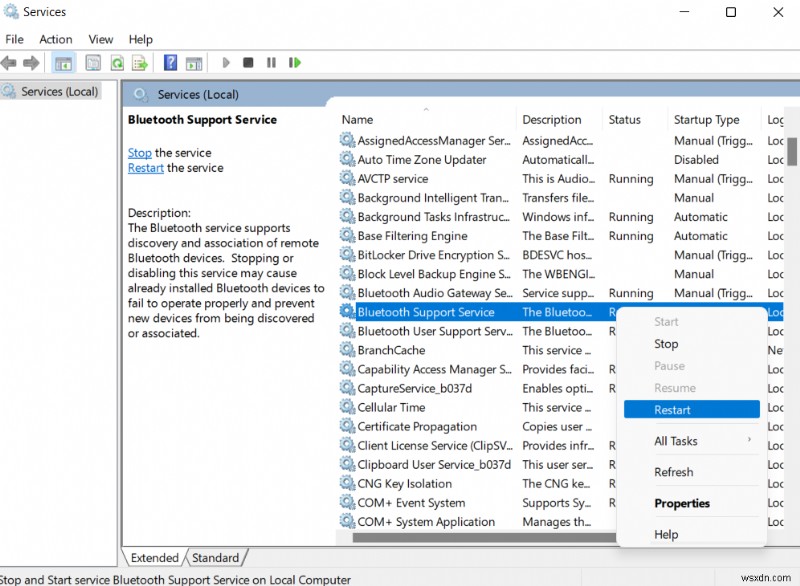Select Services (Local) in the left tree

pyautogui.click(x=62, y=91)
